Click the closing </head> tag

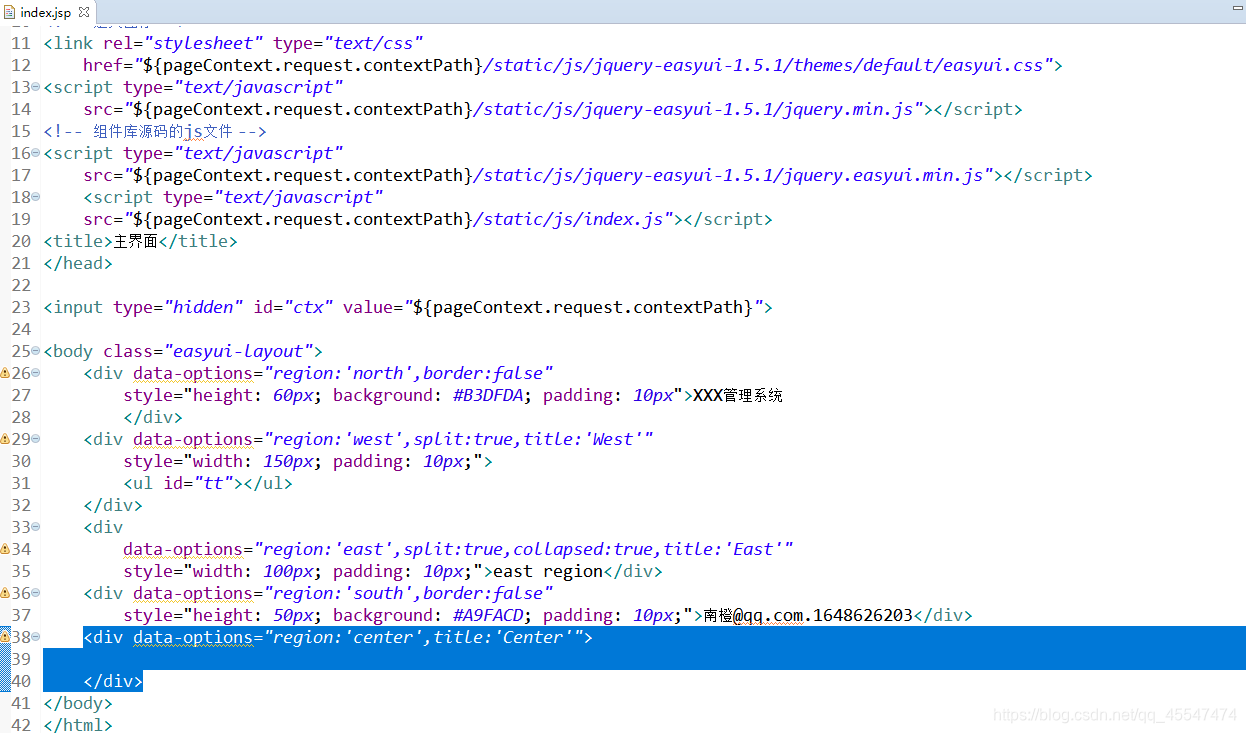pos(78,263)
